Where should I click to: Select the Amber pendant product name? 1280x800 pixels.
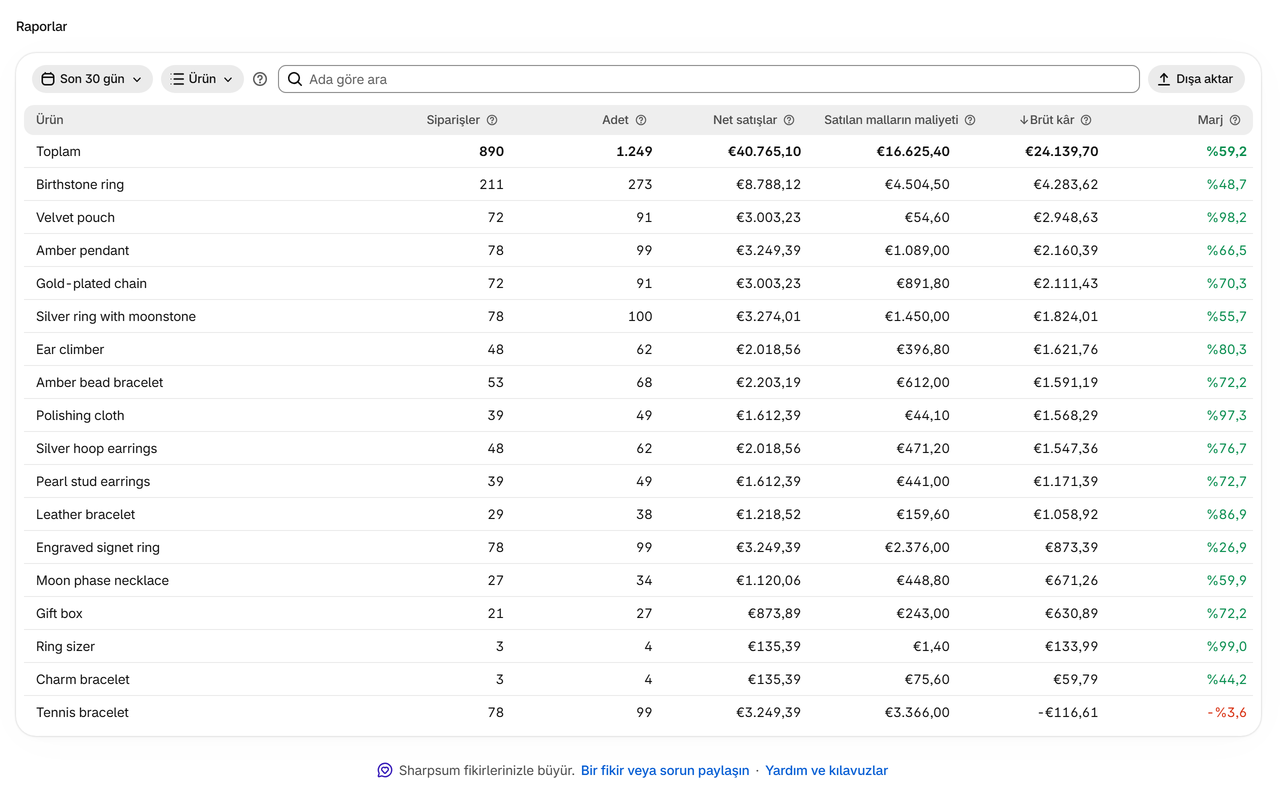[x=83, y=250]
